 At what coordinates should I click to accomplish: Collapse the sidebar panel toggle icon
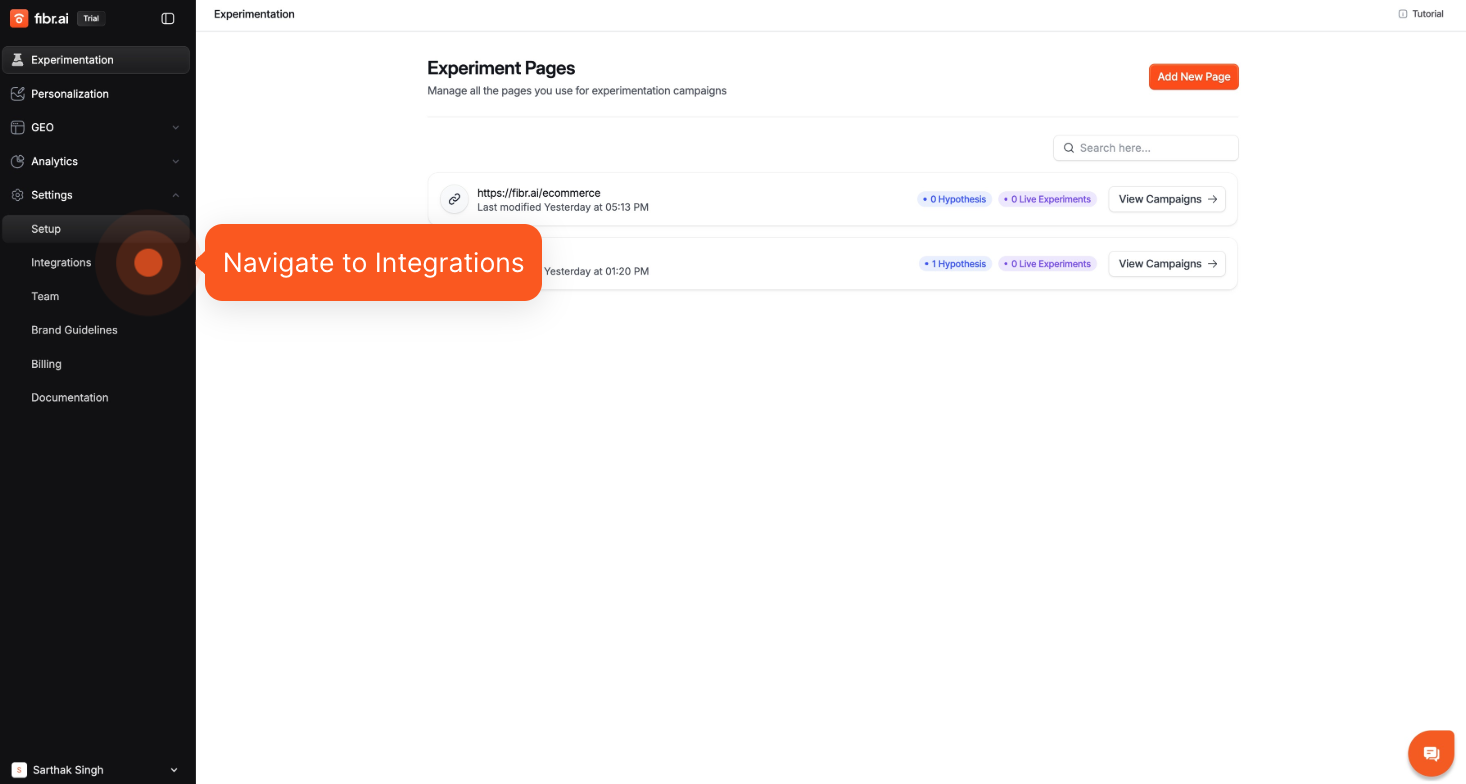(x=168, y=18)
